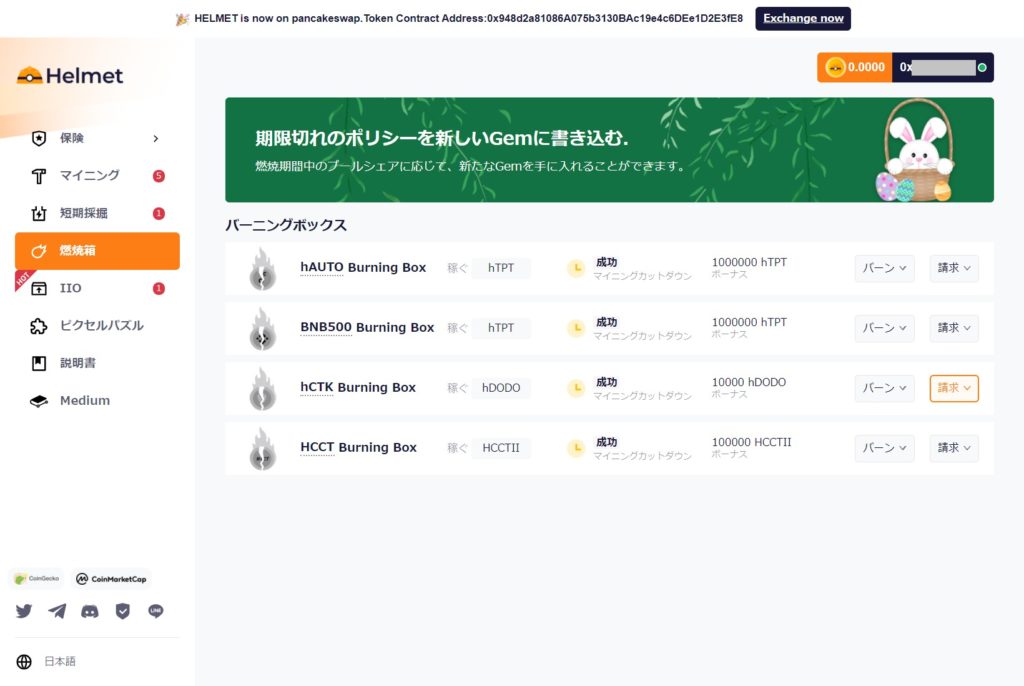Screen dimensions: 1024x686
Task: Click the hAUTO Burning Box flame icon
Action: [x=263, y=269]
